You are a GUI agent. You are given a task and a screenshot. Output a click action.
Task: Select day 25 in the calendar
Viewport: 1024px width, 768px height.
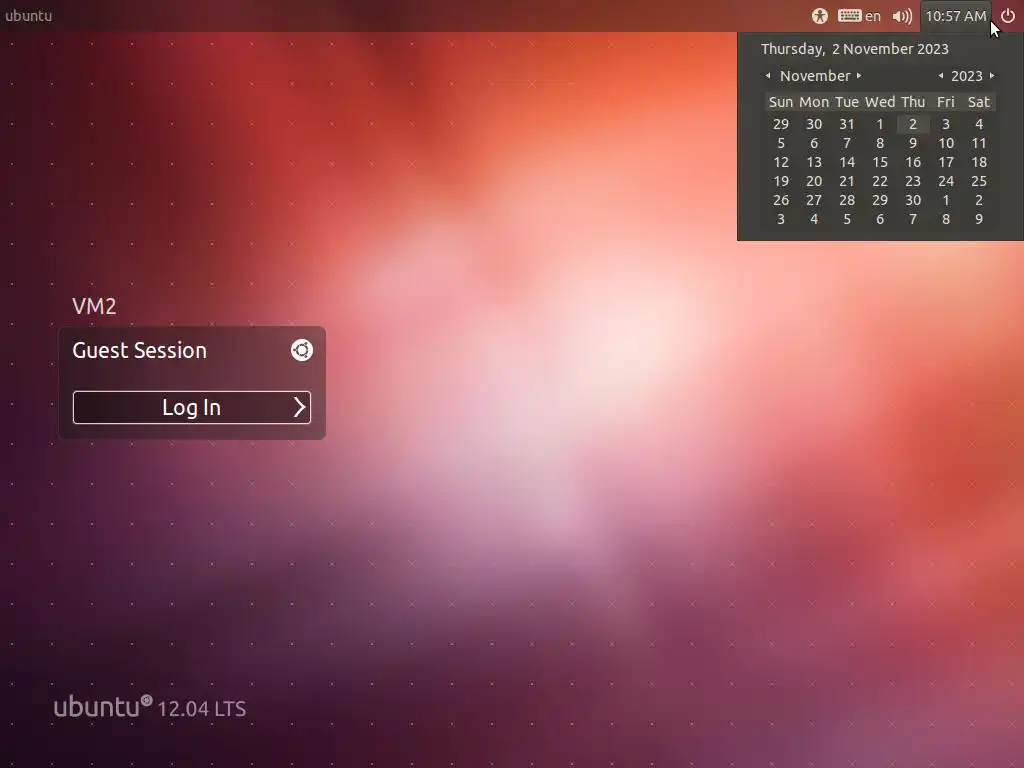point(979,181)
